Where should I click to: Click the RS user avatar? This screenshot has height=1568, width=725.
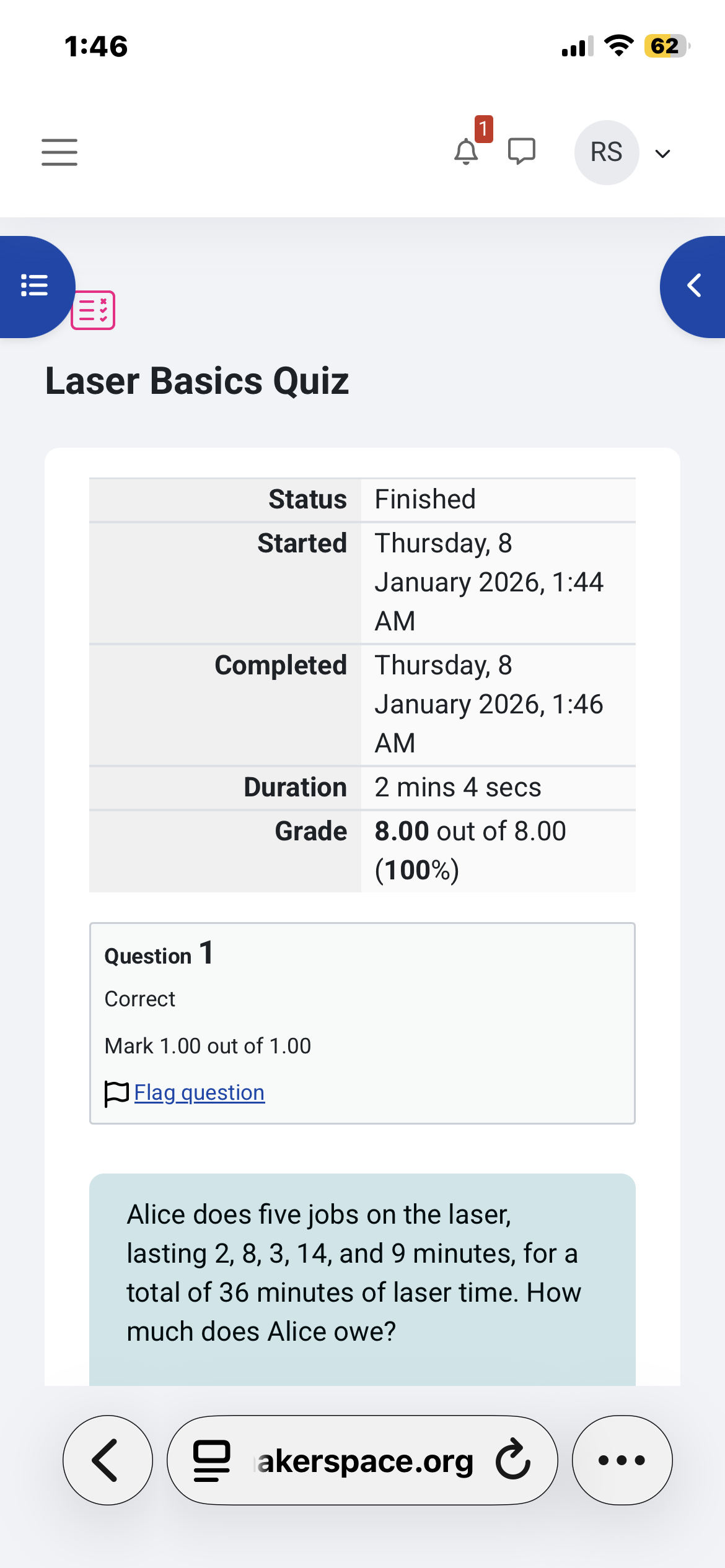click(607, 152)
